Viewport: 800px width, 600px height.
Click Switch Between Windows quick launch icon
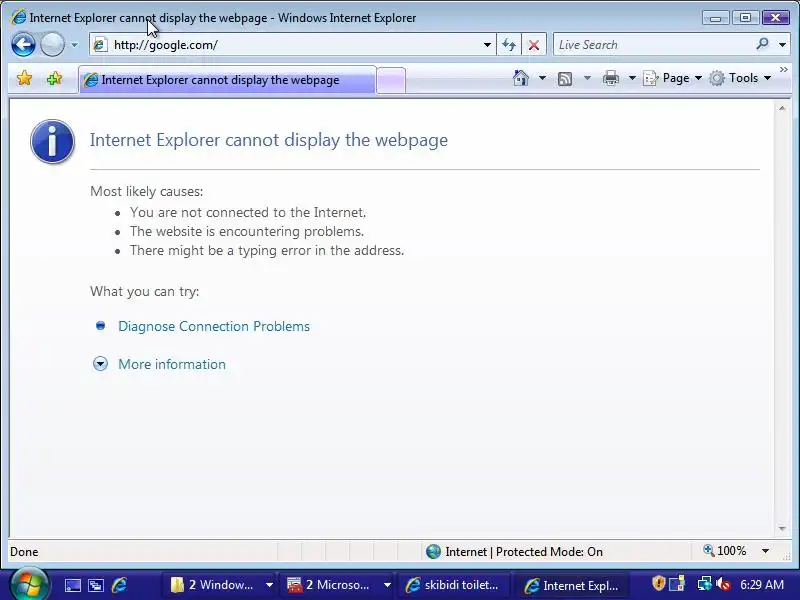click(x=96, y=585)
